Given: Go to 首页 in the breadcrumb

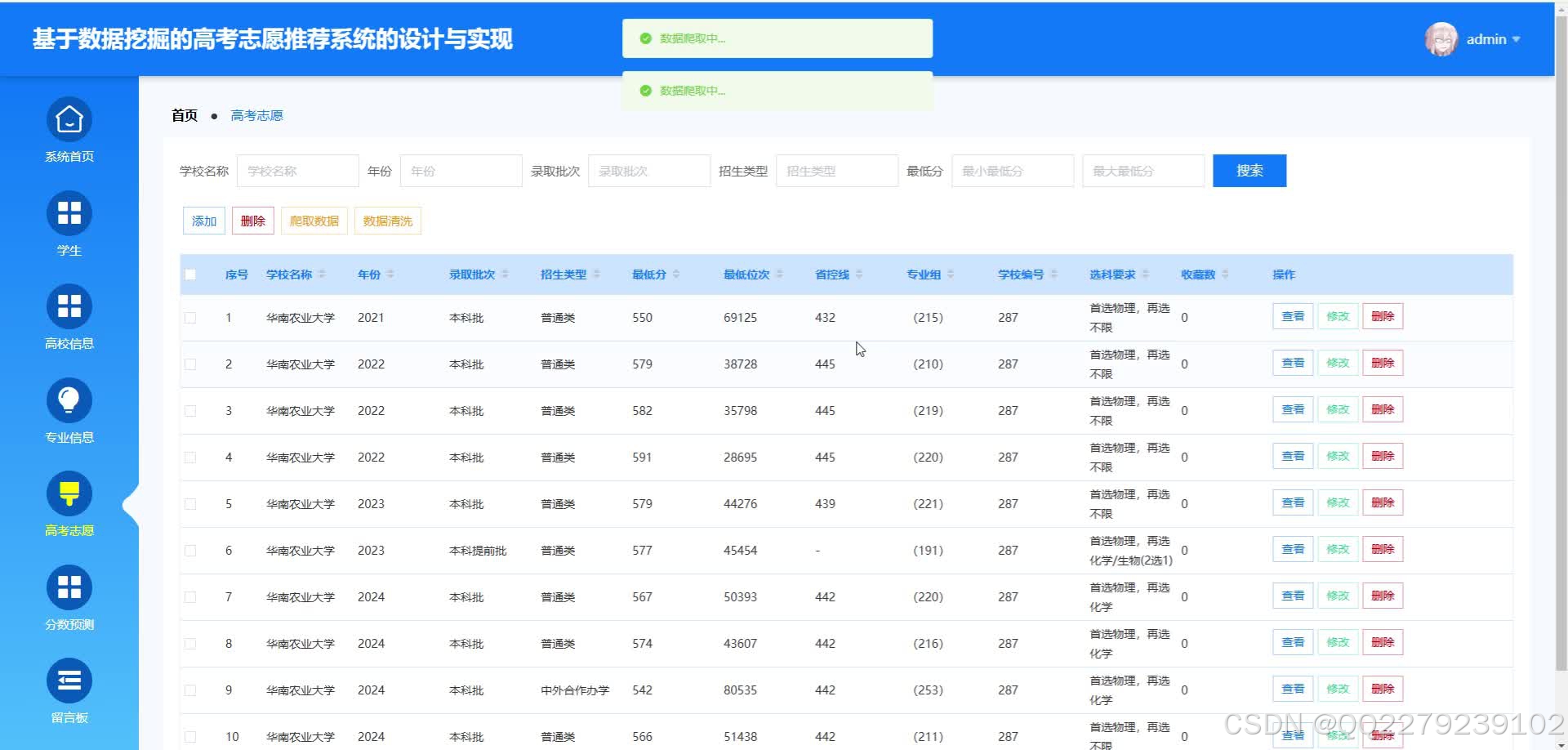Looking at the screenshot, I should (185, 115).
